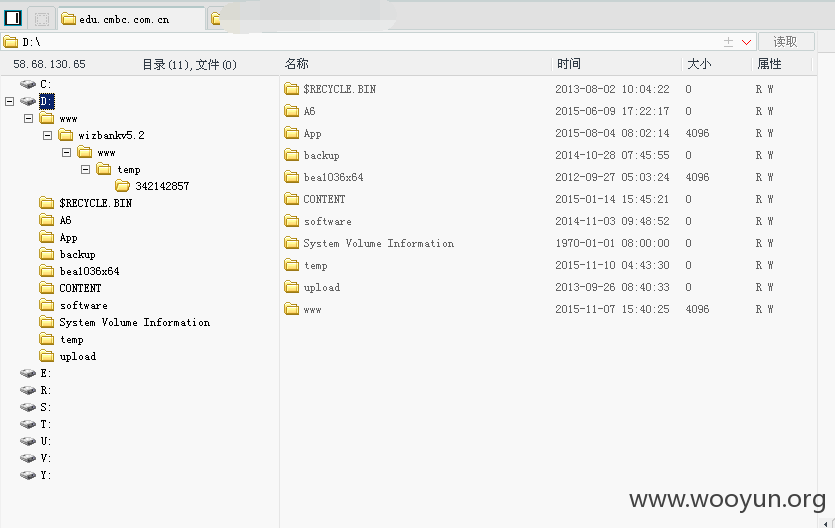Click backup folder icon in tree
This screenshot has height=528, width=835.
[47, 254]
